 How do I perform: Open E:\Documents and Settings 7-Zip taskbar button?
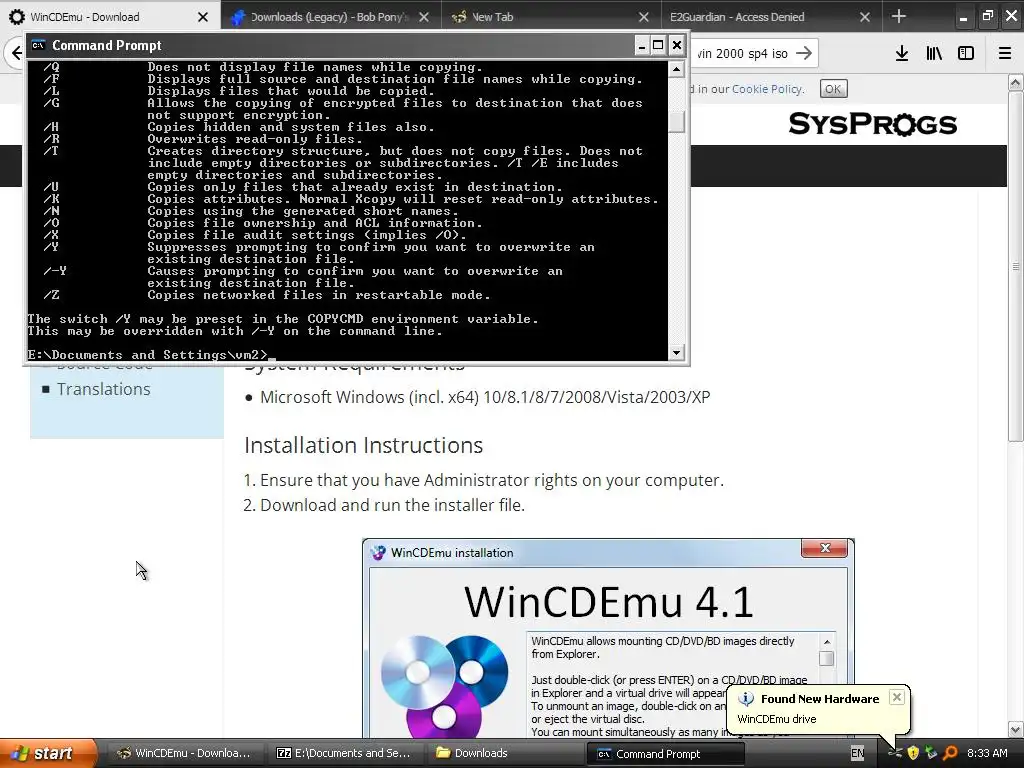click(x=344, y=753)
